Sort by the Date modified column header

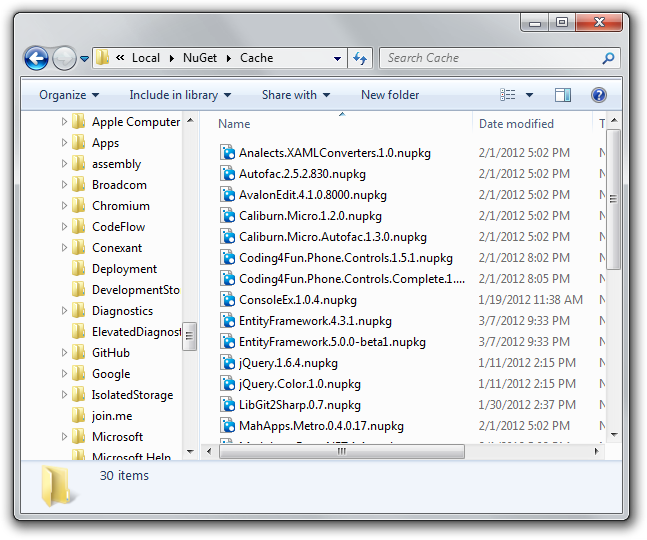click(x=516, y=124)
